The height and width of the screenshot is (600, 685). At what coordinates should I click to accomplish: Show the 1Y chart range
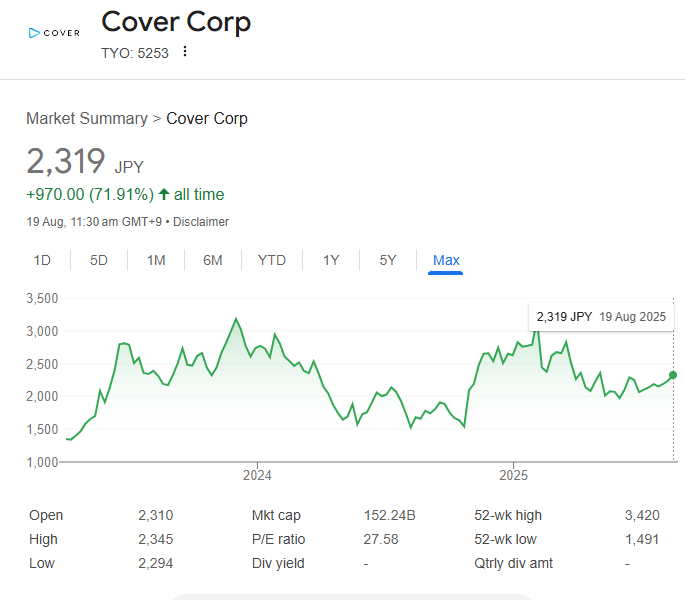[x=331, y=260]
